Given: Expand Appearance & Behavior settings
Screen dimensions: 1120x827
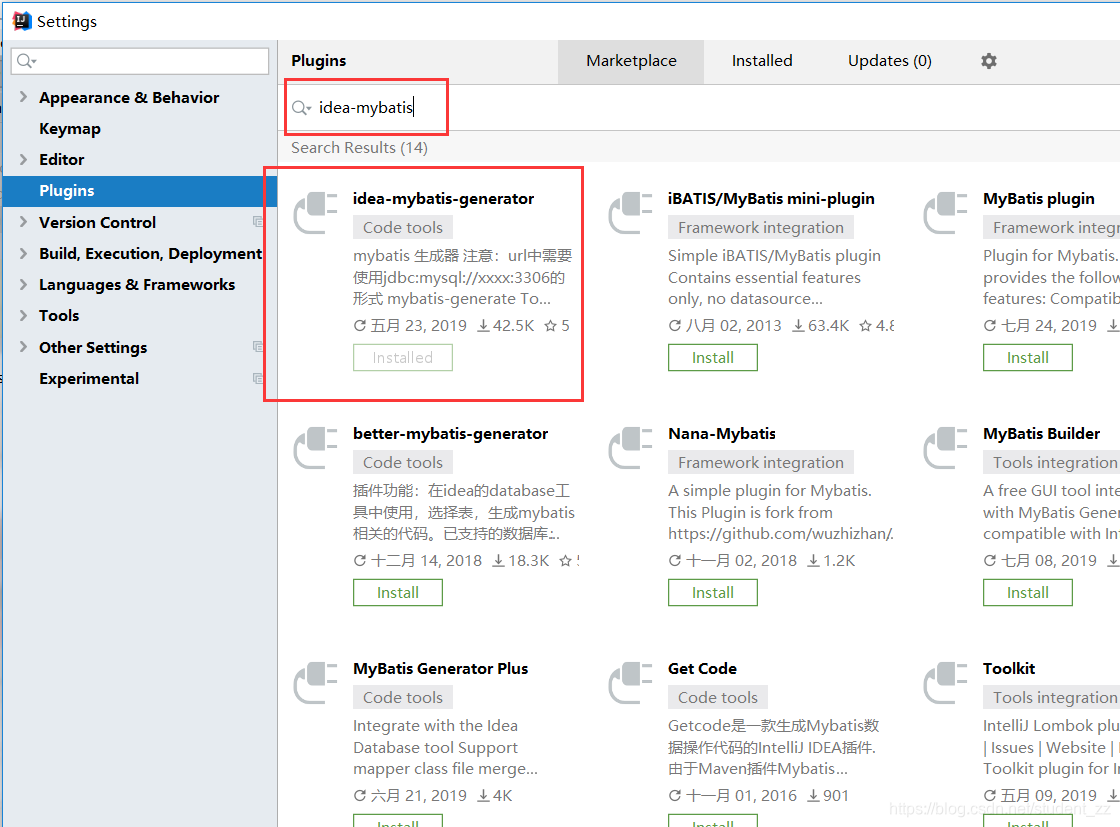Looking at the screenshot, I should click(x=24, y=96).
